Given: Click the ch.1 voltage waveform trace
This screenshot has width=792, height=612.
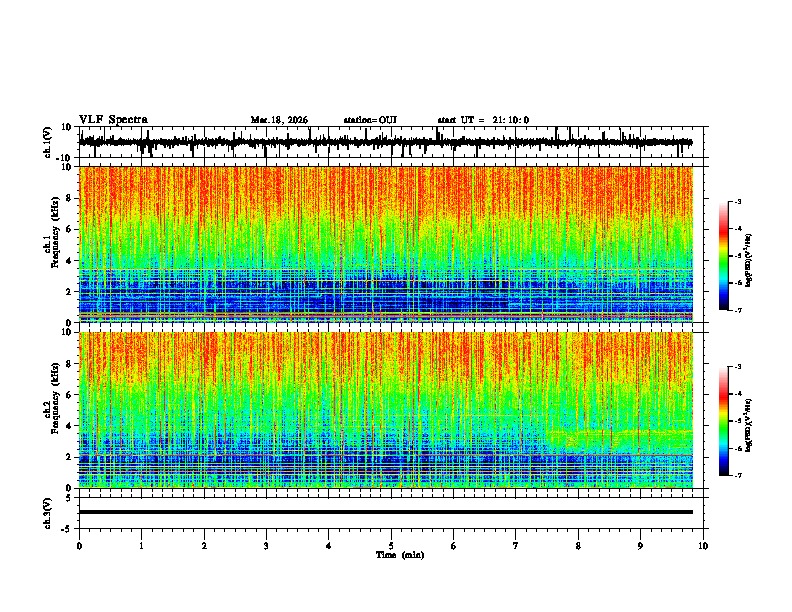Looking at the screenshot, I should (386, 142).
